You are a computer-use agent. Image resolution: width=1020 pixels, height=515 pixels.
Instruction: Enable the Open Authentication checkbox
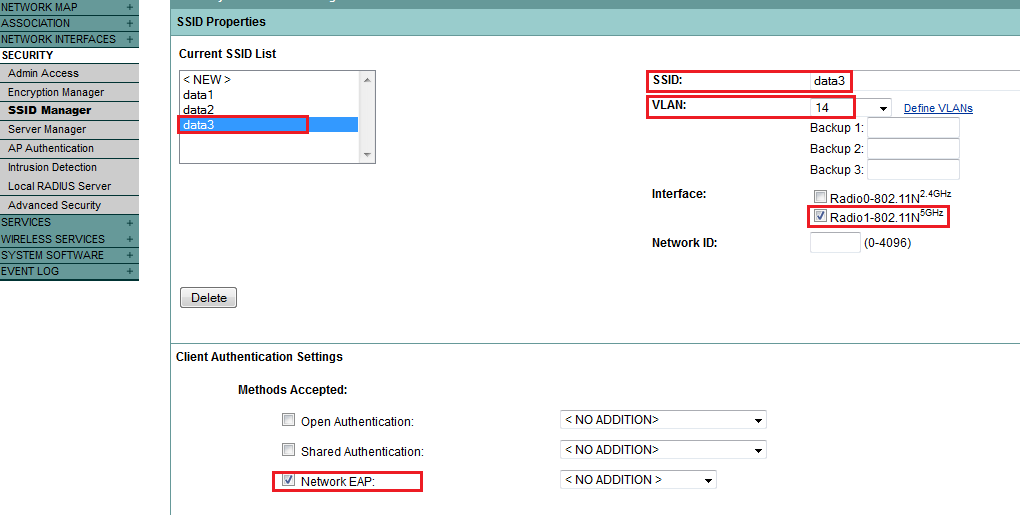289,421
